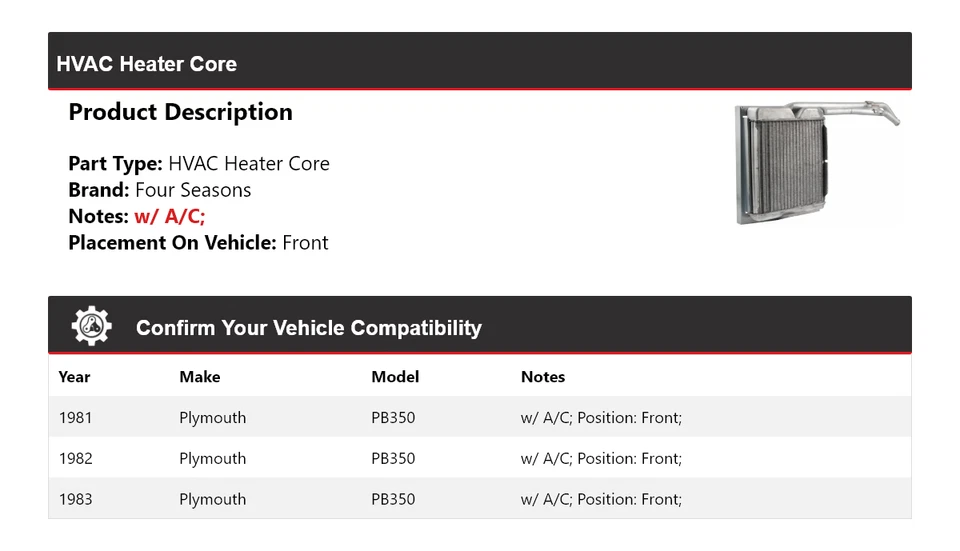960x551 pixels.
Task: Click PB350 model in the 1981 row
Action: 393,418
